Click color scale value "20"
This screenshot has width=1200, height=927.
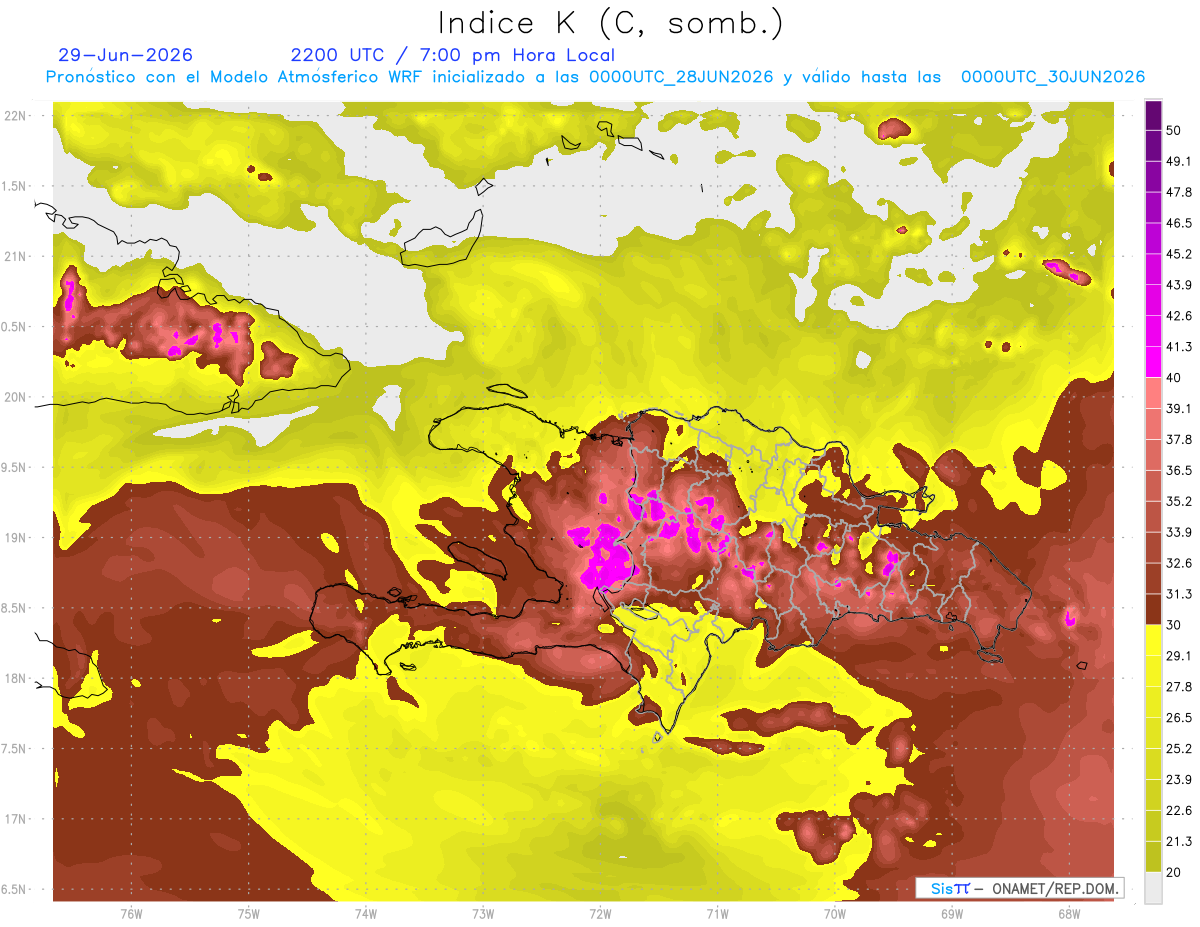(x=1174, y=872)
